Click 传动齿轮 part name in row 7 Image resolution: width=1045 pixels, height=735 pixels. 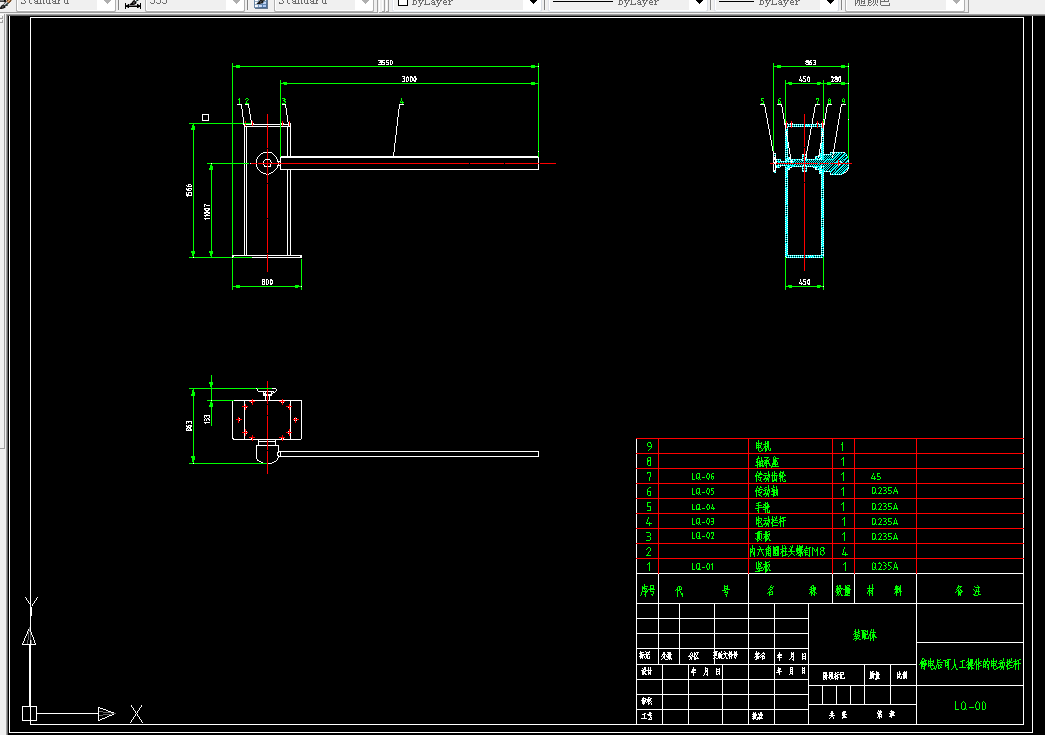coord(770,476)
